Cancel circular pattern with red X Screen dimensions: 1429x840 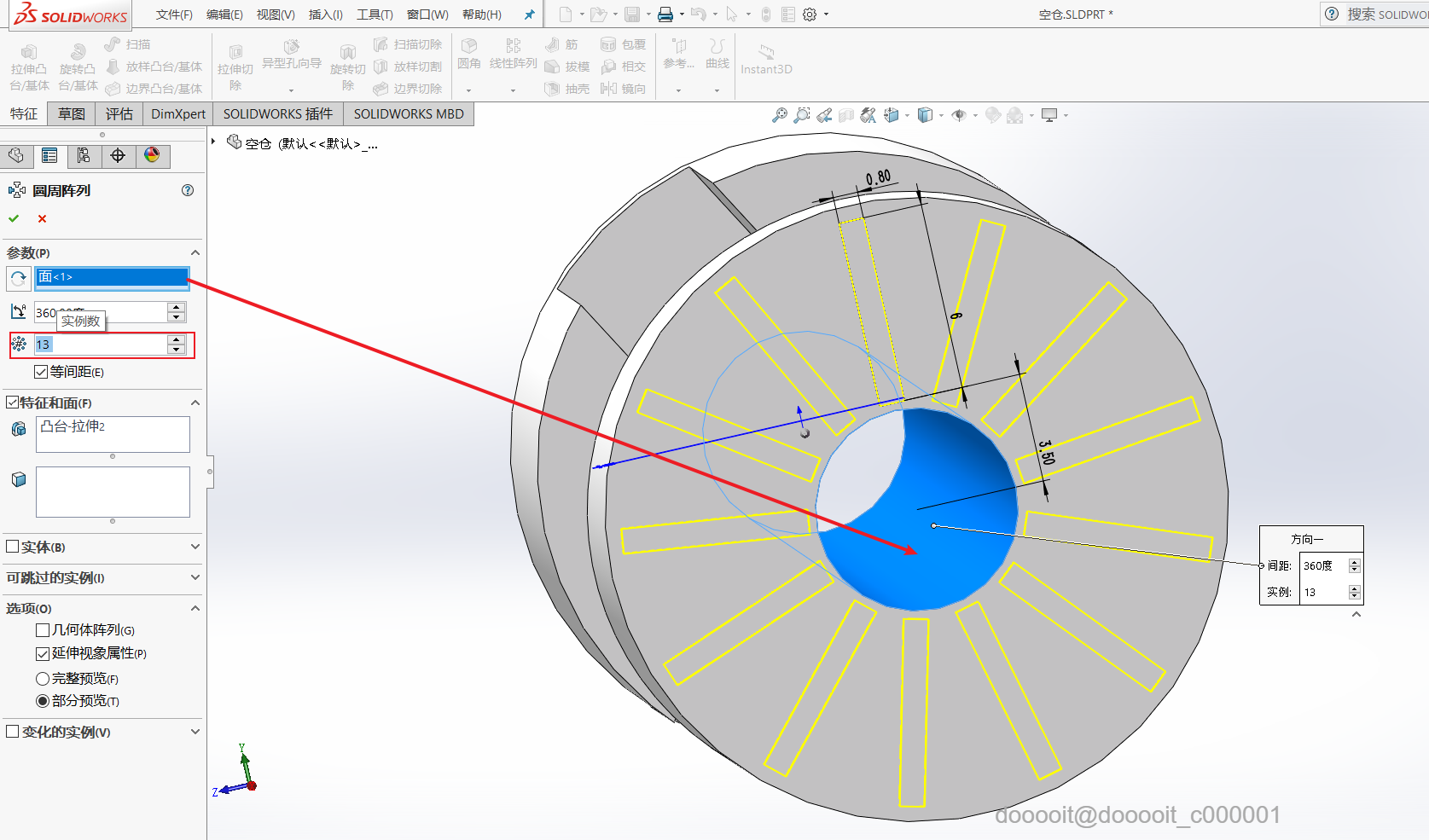pos(42,219)
